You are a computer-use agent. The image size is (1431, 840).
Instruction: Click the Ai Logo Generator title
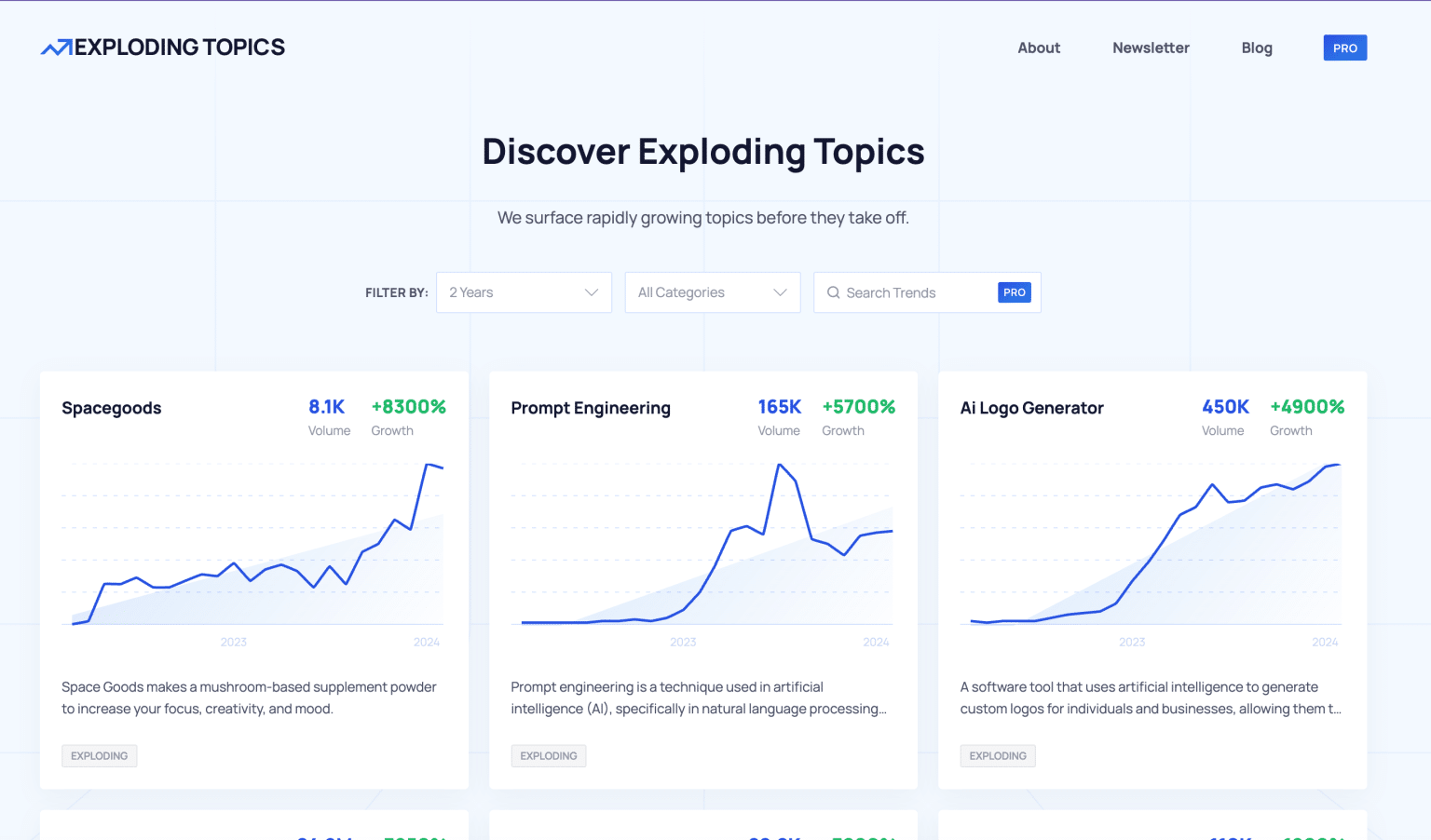coord(1031,408)
